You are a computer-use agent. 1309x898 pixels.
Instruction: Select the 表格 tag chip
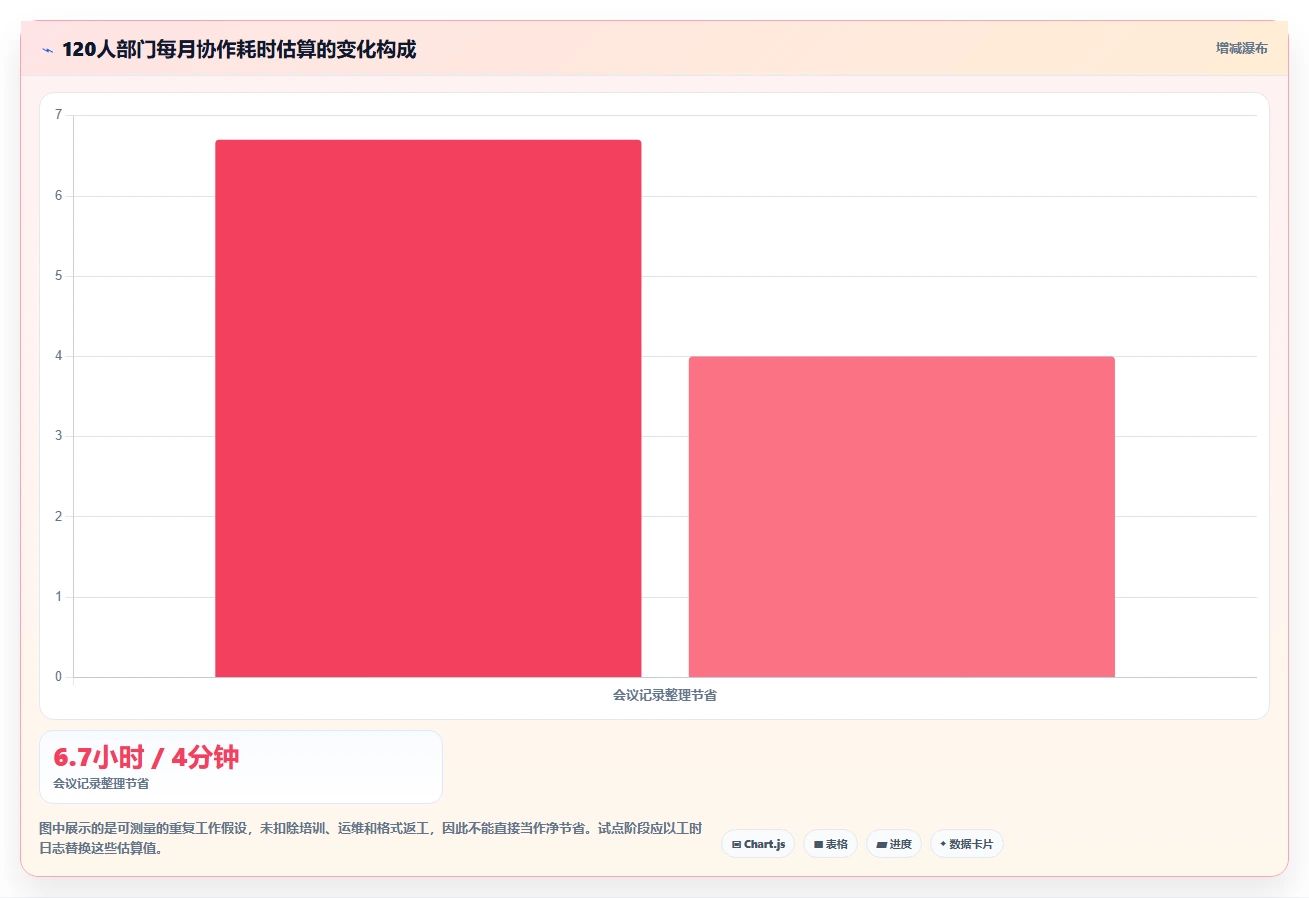[x=830, y=844]
